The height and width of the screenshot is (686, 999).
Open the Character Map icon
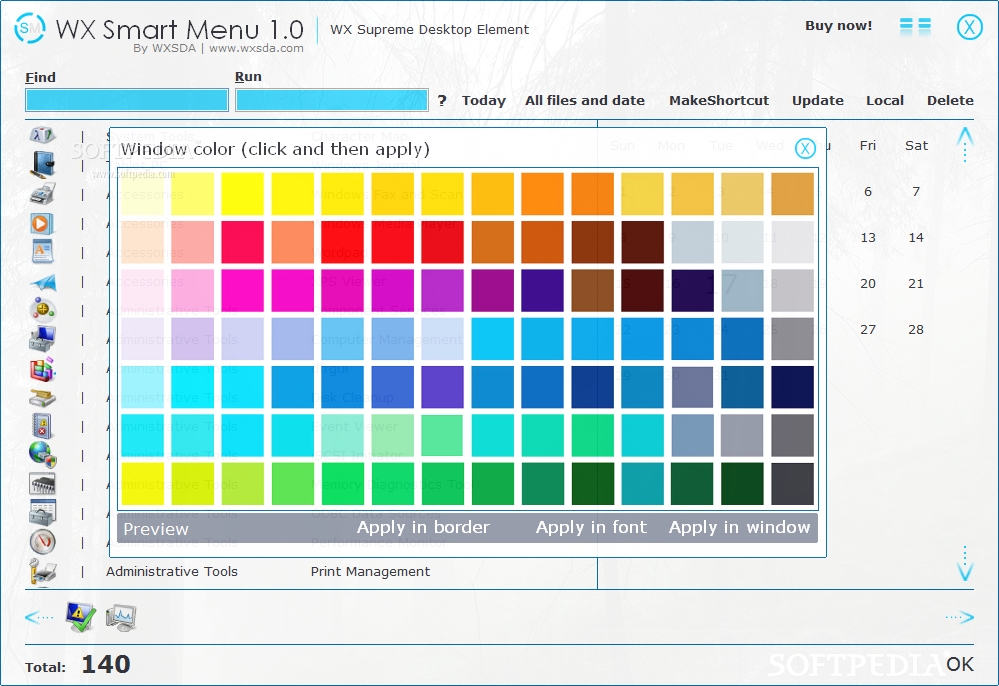click(42, 134)
